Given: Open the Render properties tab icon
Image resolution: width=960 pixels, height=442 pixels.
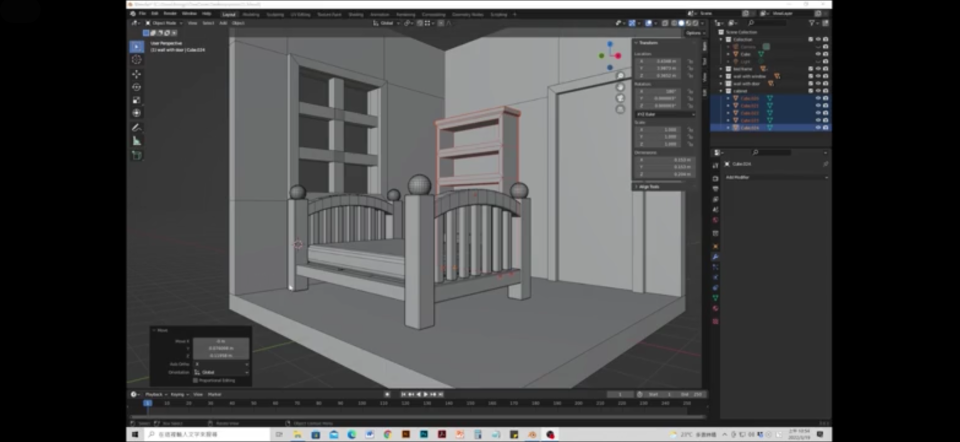Looking at the screenshot, I should (x=715, y=178).
